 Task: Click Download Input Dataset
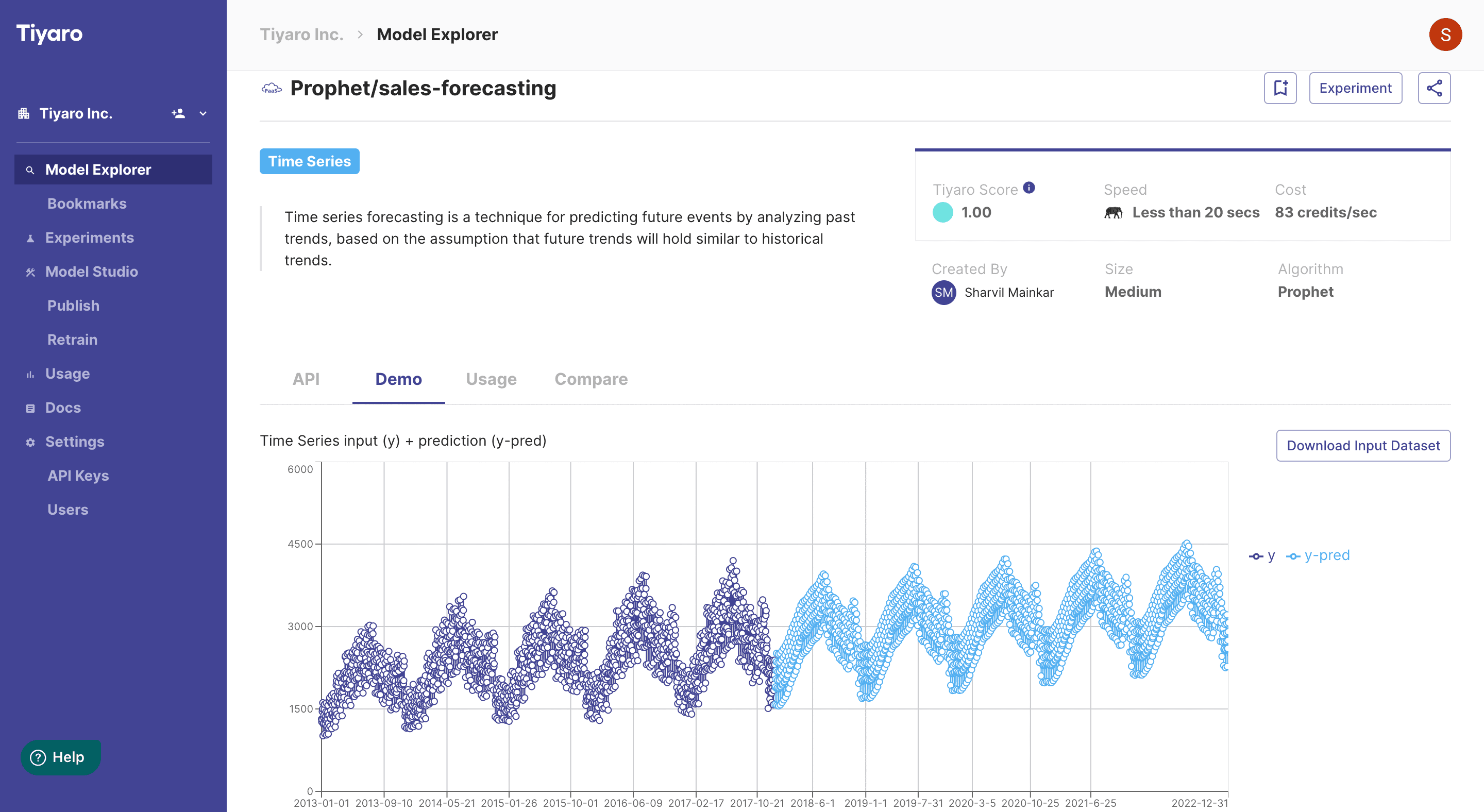click(1363, 446)
